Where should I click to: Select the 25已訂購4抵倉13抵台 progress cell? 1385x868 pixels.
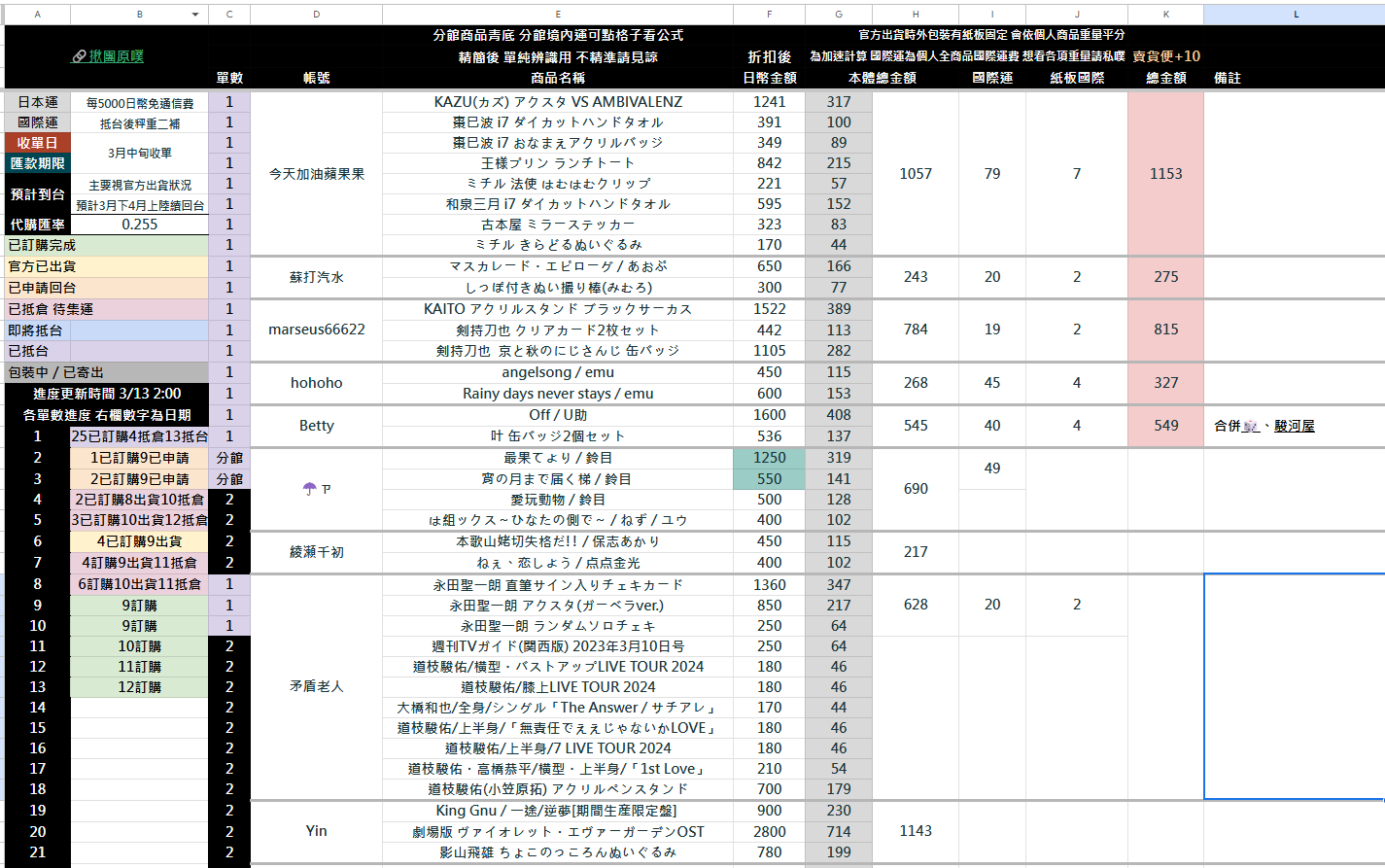pos(139,436)
